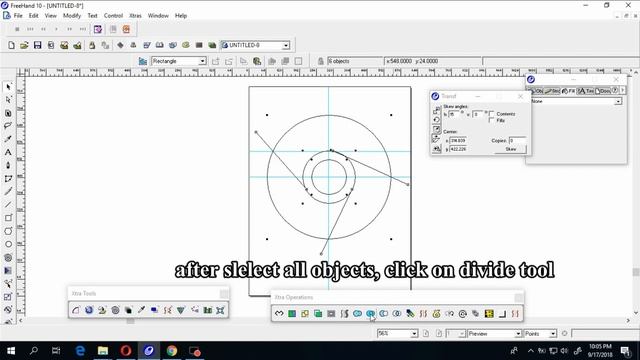640x360 pixels.
Task: Click the Center y coordinate field
Action: tap(458, 149)
